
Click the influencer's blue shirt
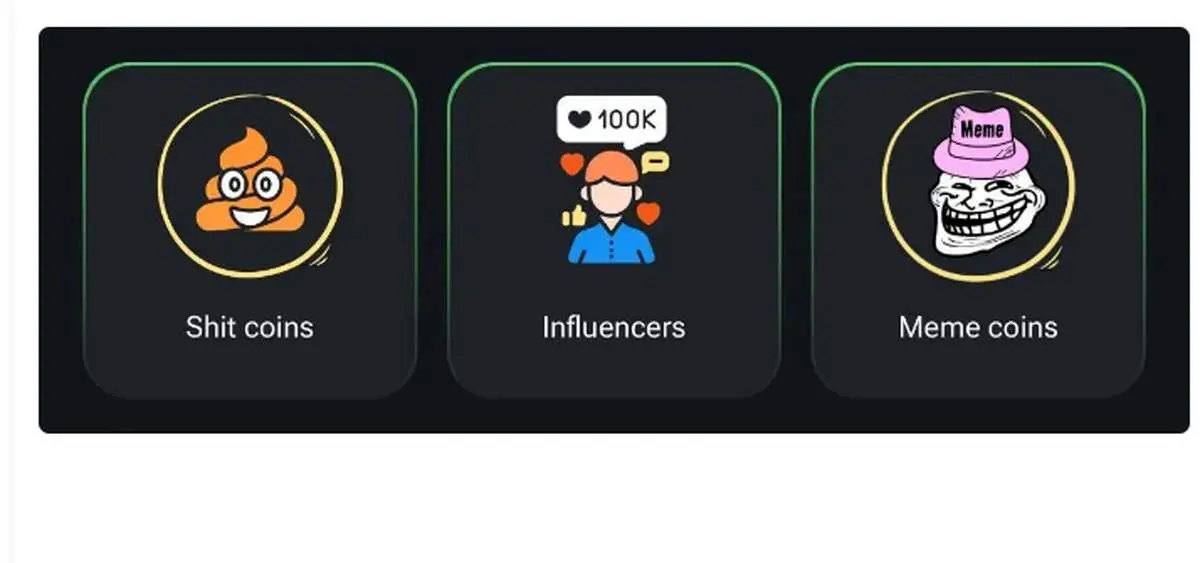click(x=612, y=244)
